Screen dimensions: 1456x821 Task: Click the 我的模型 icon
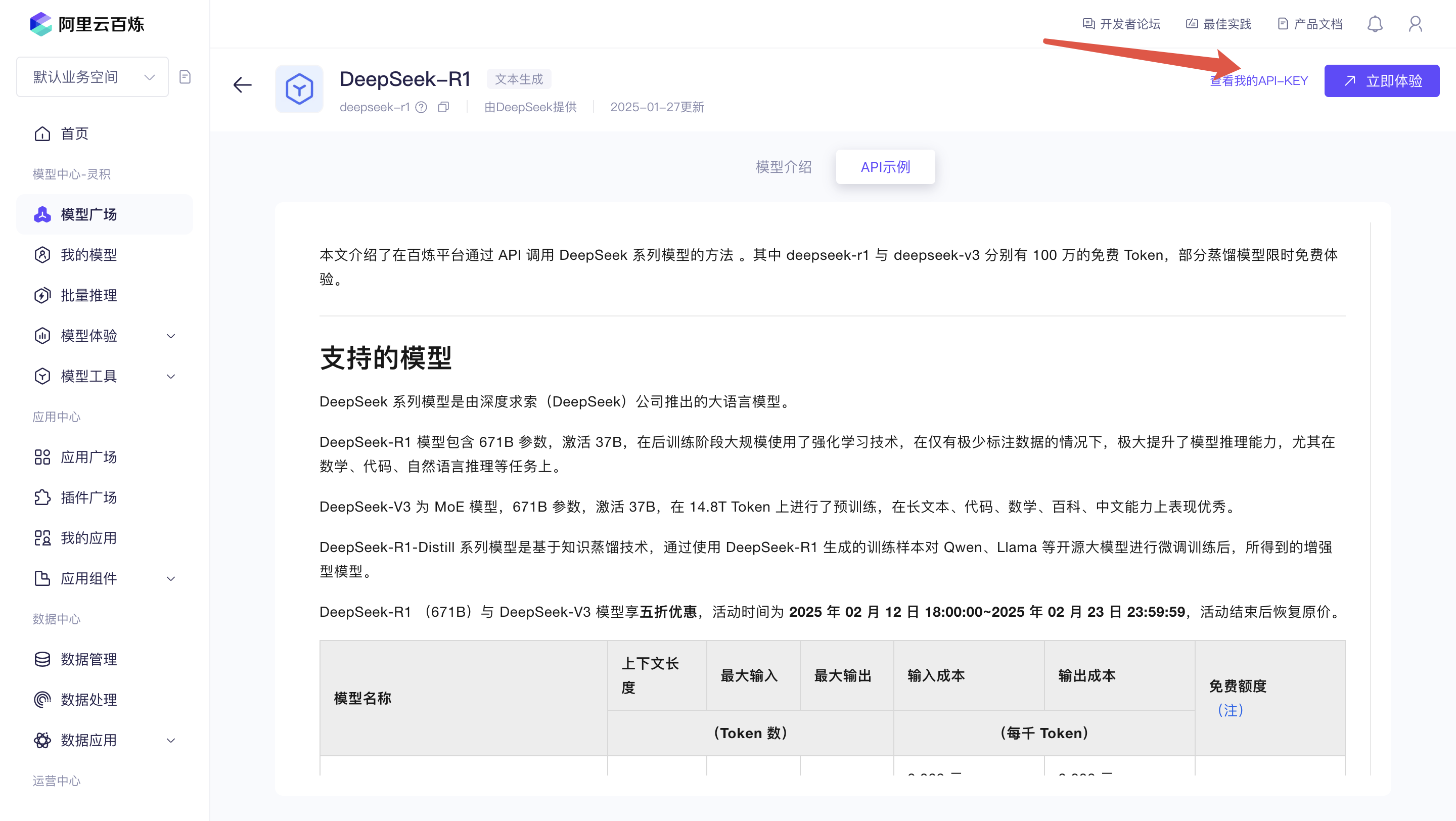coord(42,255)
